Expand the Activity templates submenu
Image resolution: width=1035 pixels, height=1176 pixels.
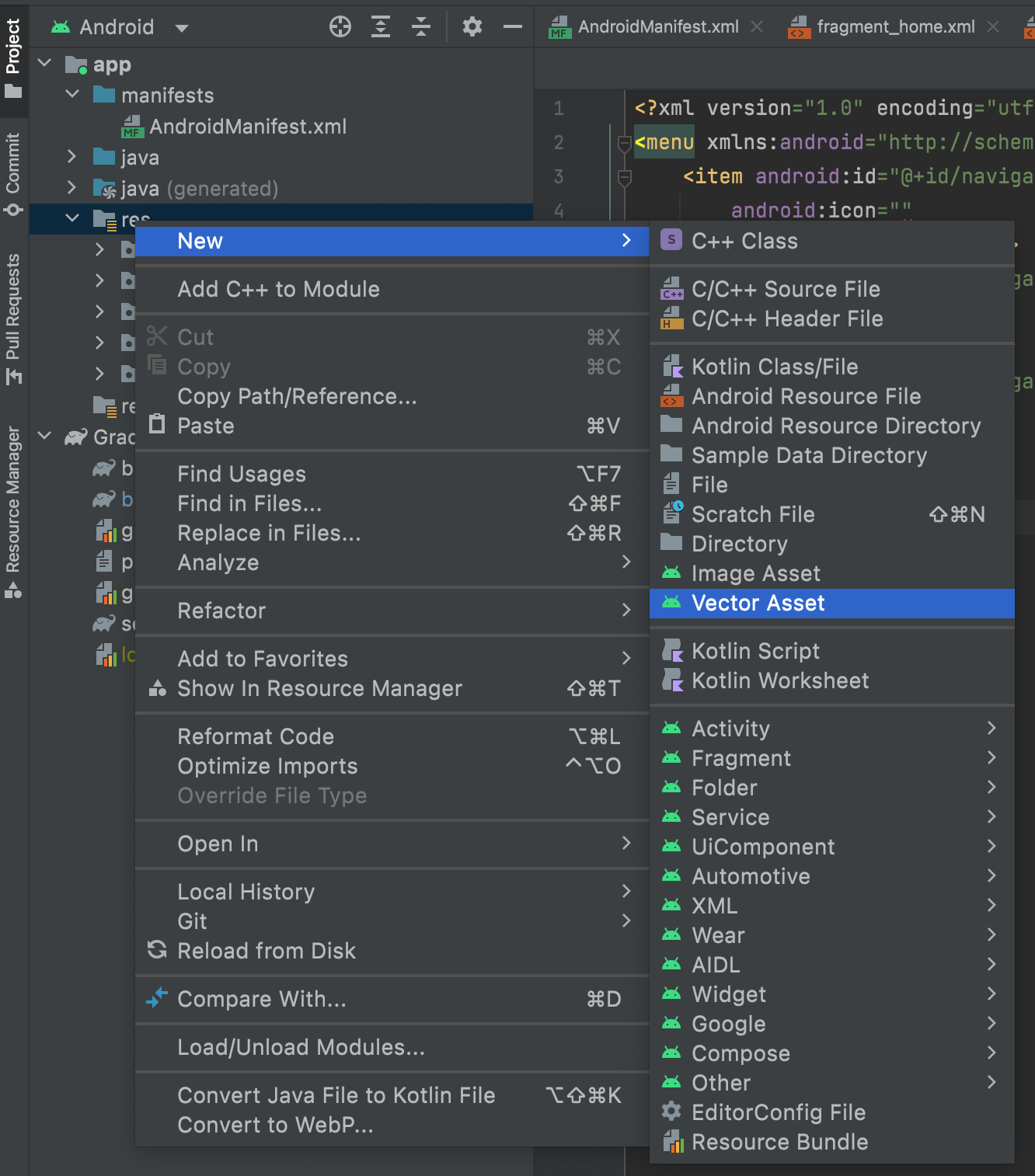(832, 729)
